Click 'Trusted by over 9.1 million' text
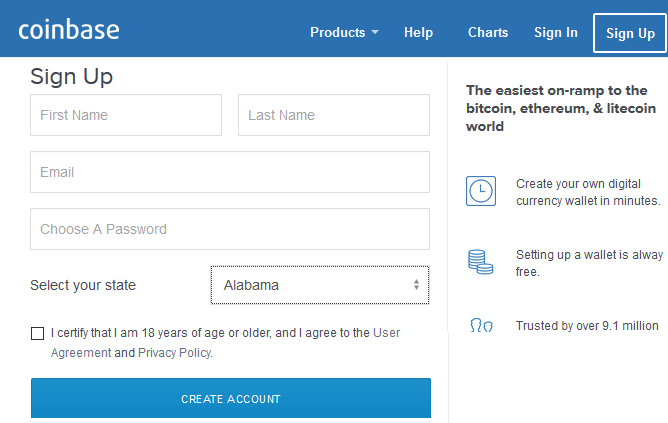Screen dimensions: 668x423 pos(587,326)
